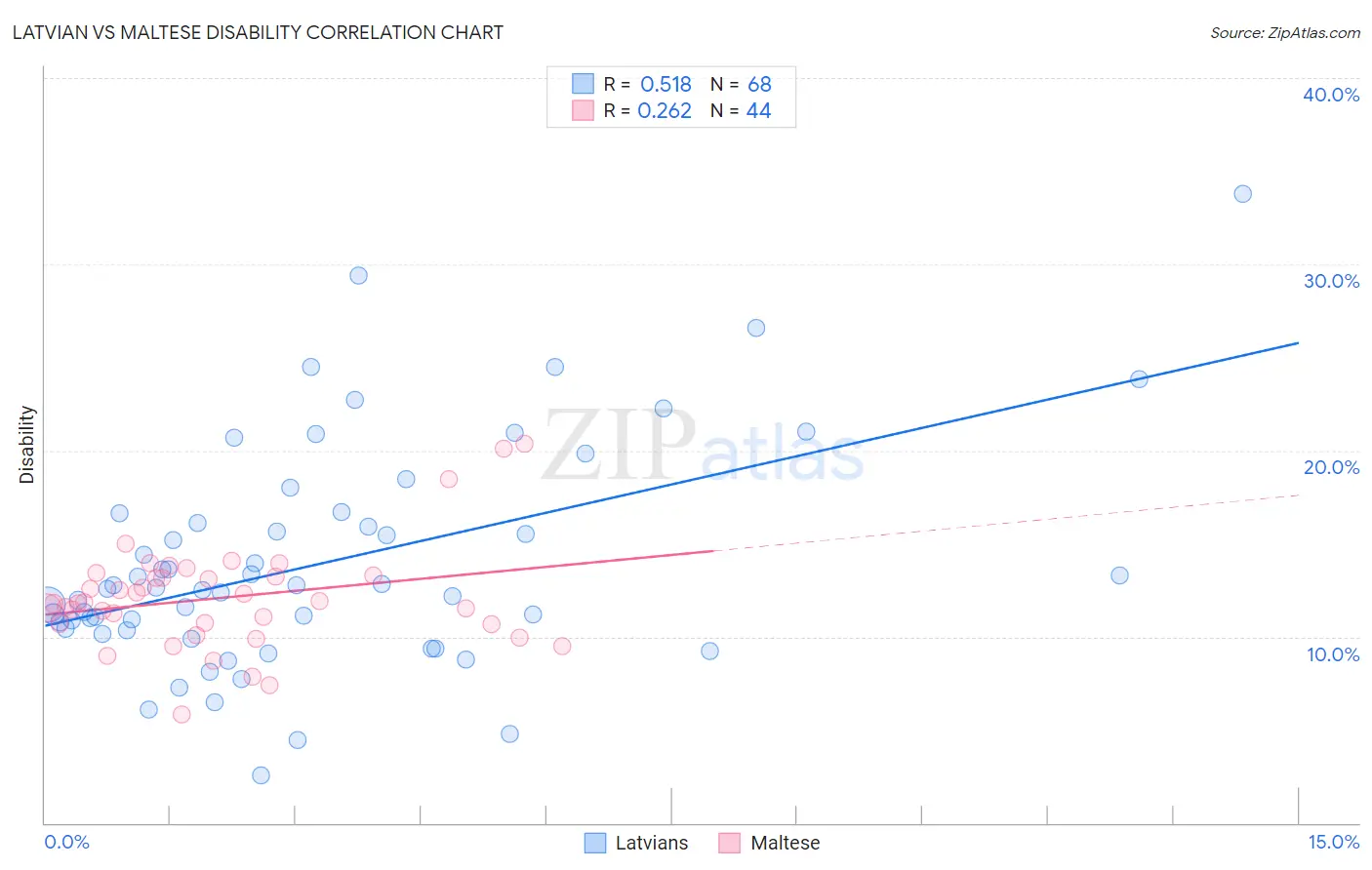Open the Source: ZipAtlas.com link
This screenshot has height=870, width=1372.
click(1285, 33)
